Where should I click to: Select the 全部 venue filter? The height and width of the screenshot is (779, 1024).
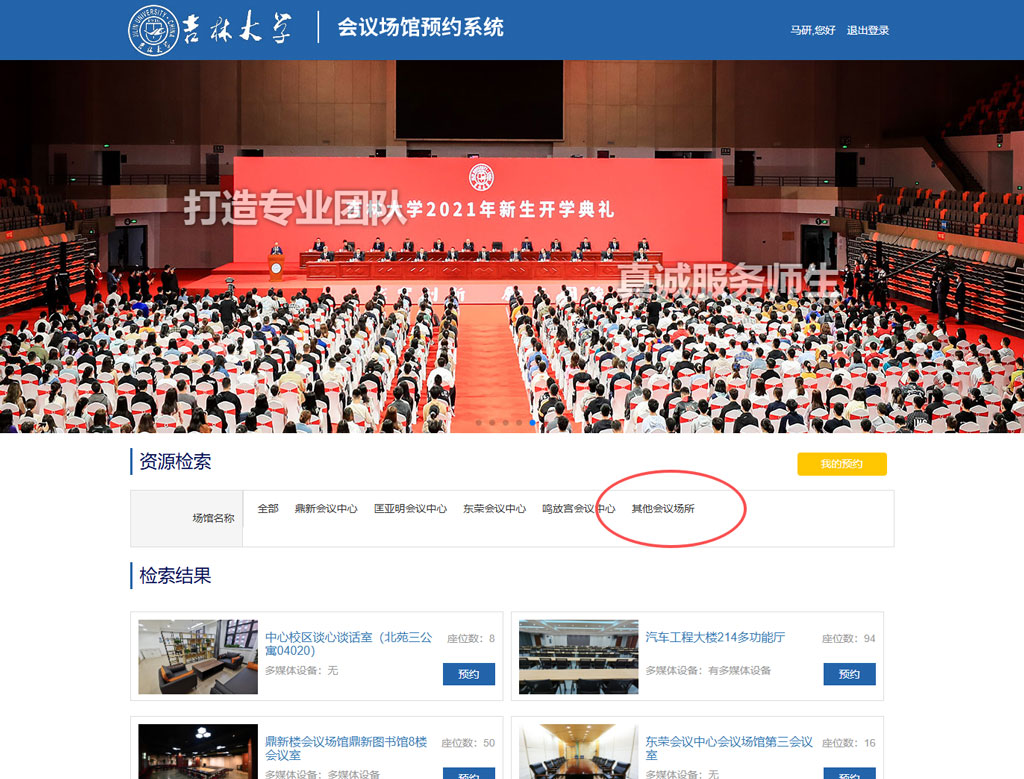[268, 508]
